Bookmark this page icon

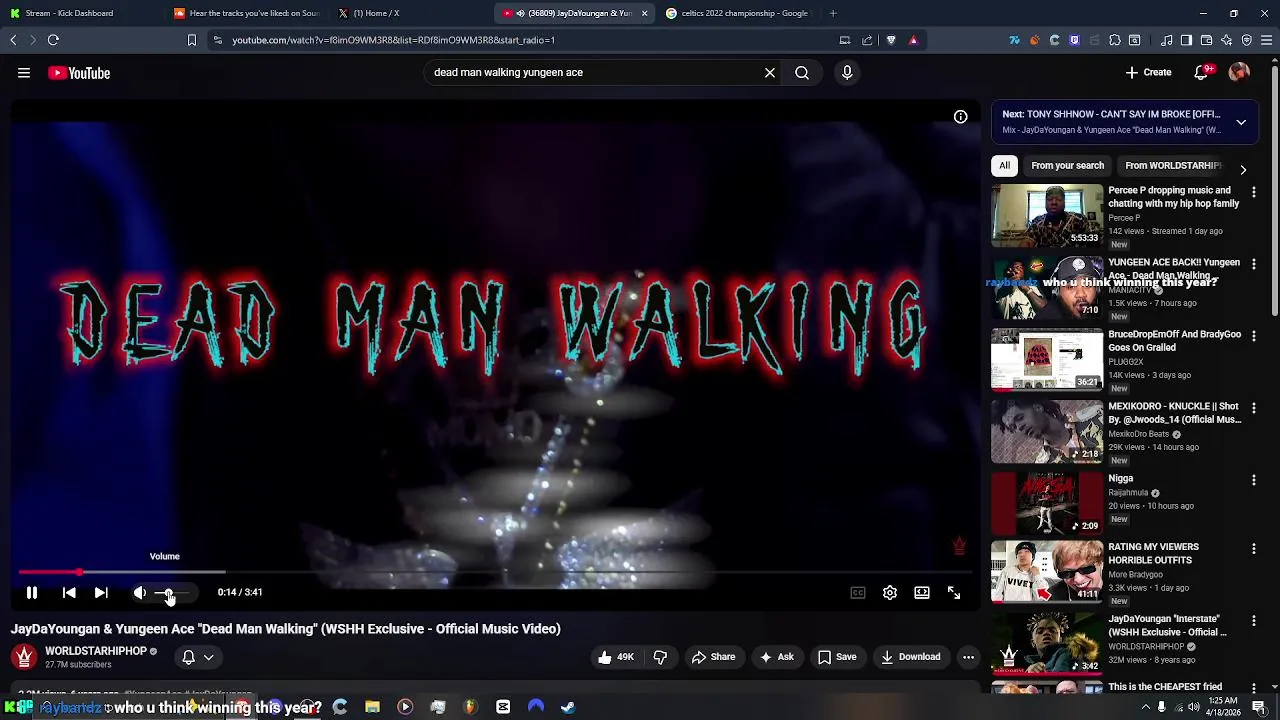[x=192, y=40]
